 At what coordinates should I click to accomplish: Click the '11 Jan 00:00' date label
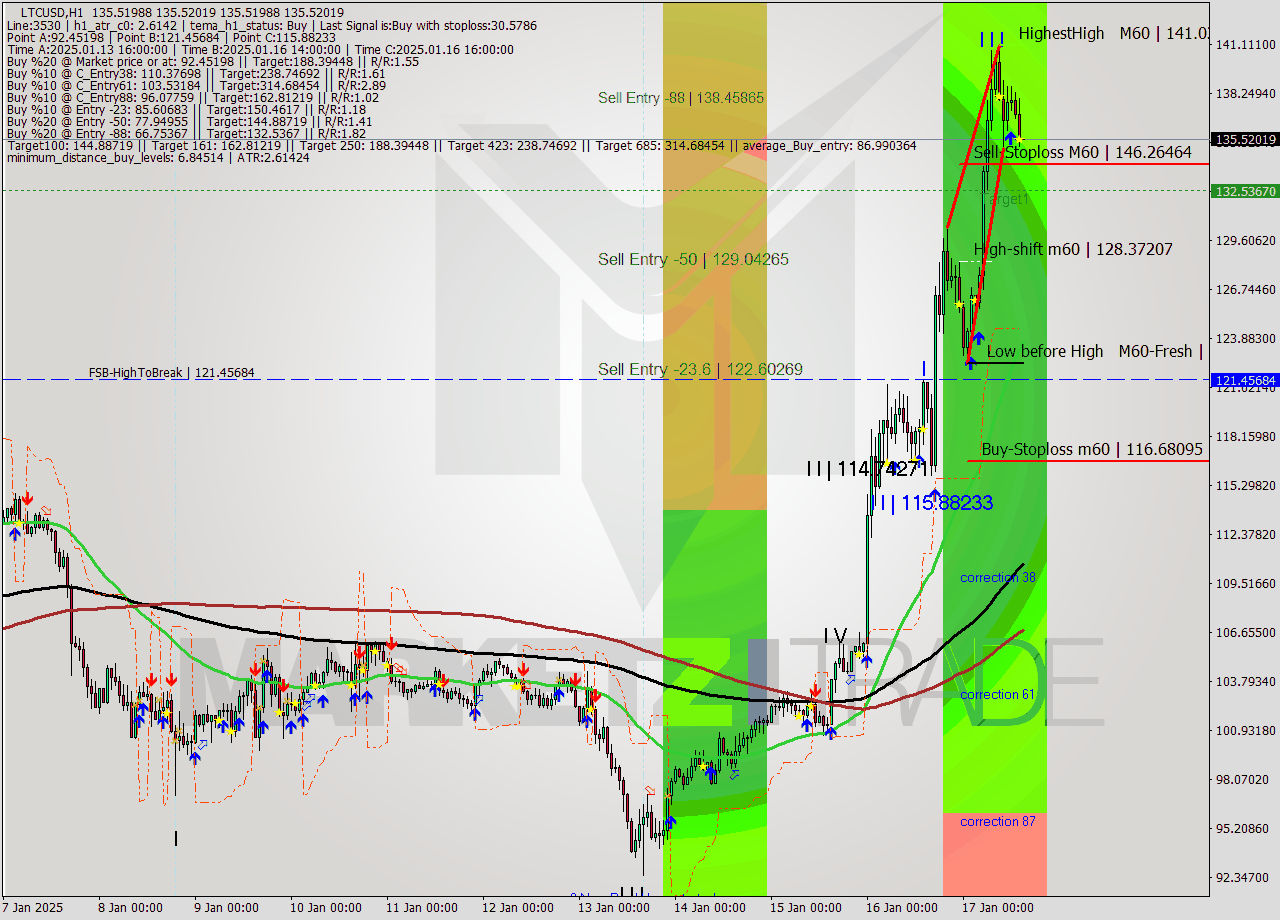[x=421, y=908]
